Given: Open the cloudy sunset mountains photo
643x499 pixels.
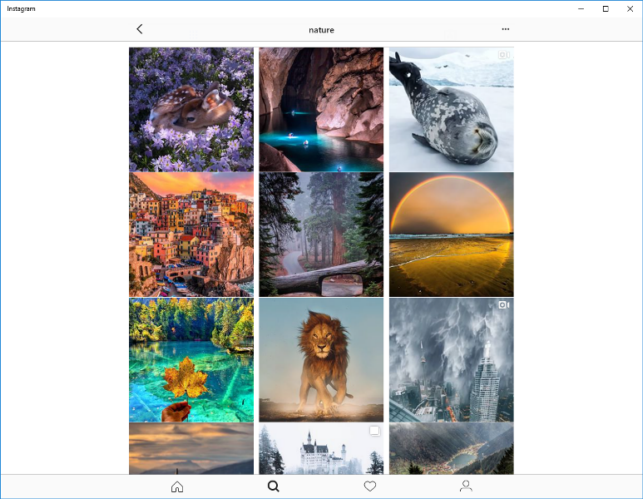Looking at the screenshot, I should pyautogui.click(x=191, y=449).
